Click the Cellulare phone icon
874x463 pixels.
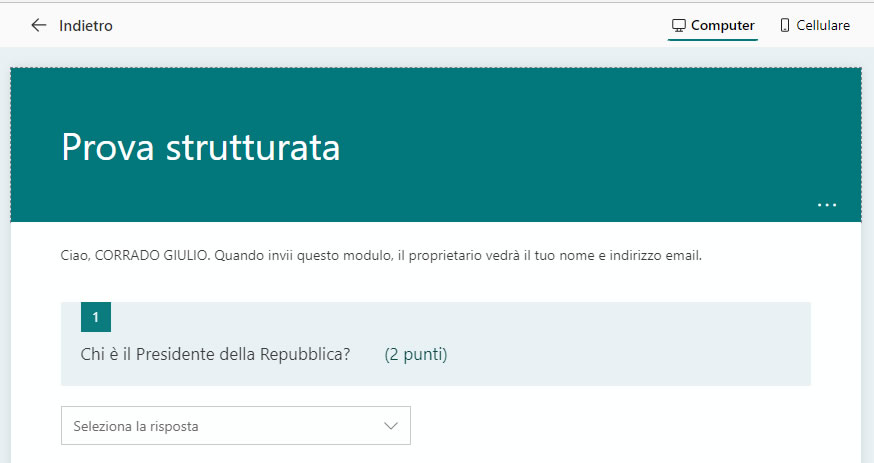coord(785,25)
